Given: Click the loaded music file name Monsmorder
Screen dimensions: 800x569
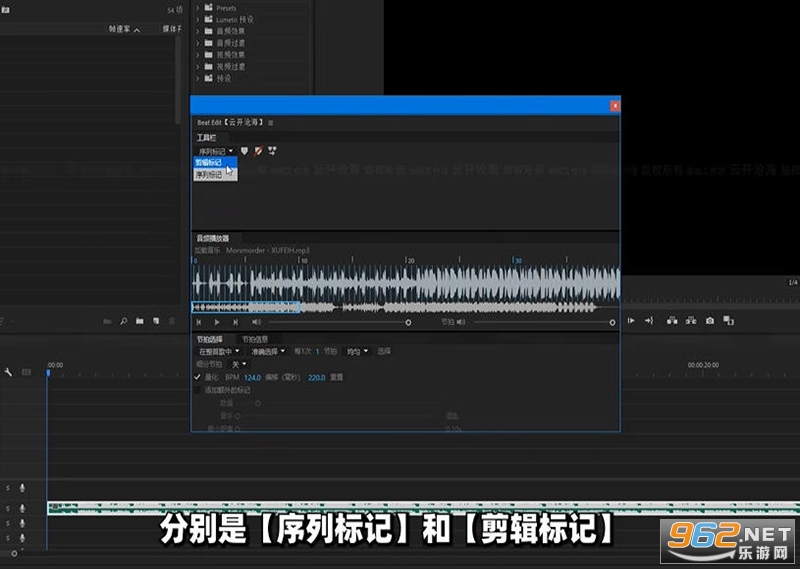Looking at the screenshot, I should click(267, 251).
